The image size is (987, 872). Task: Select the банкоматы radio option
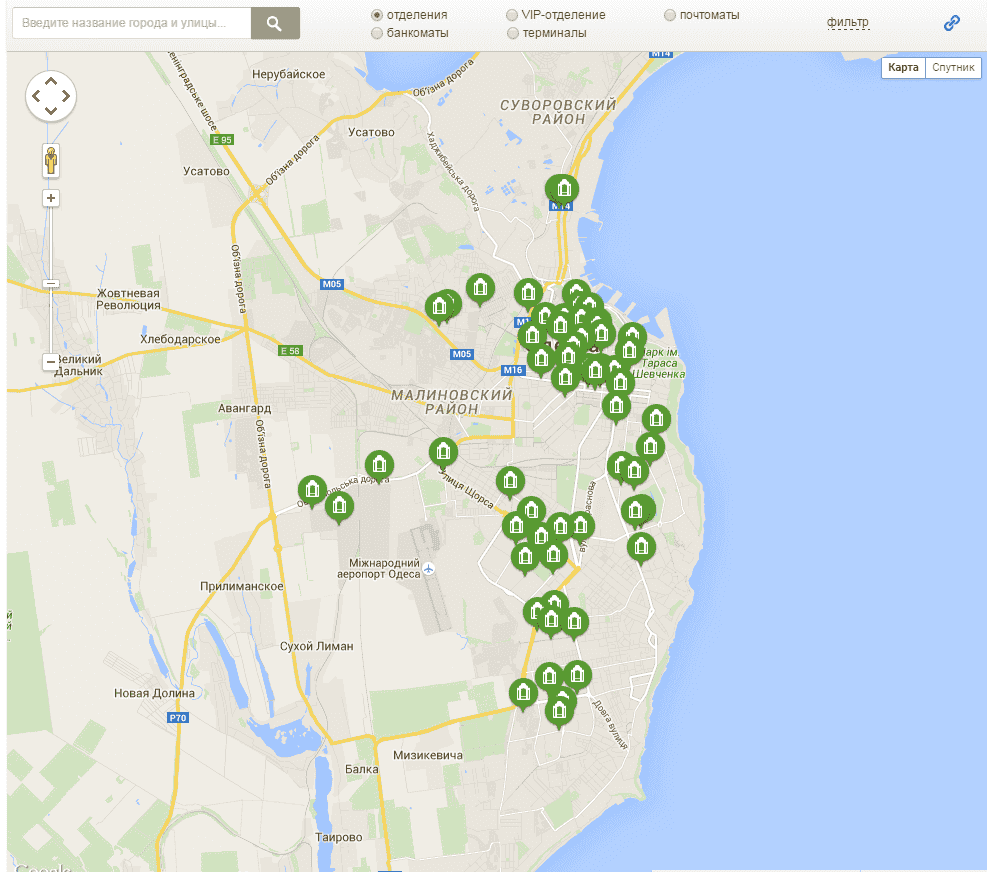pos(377,33)
